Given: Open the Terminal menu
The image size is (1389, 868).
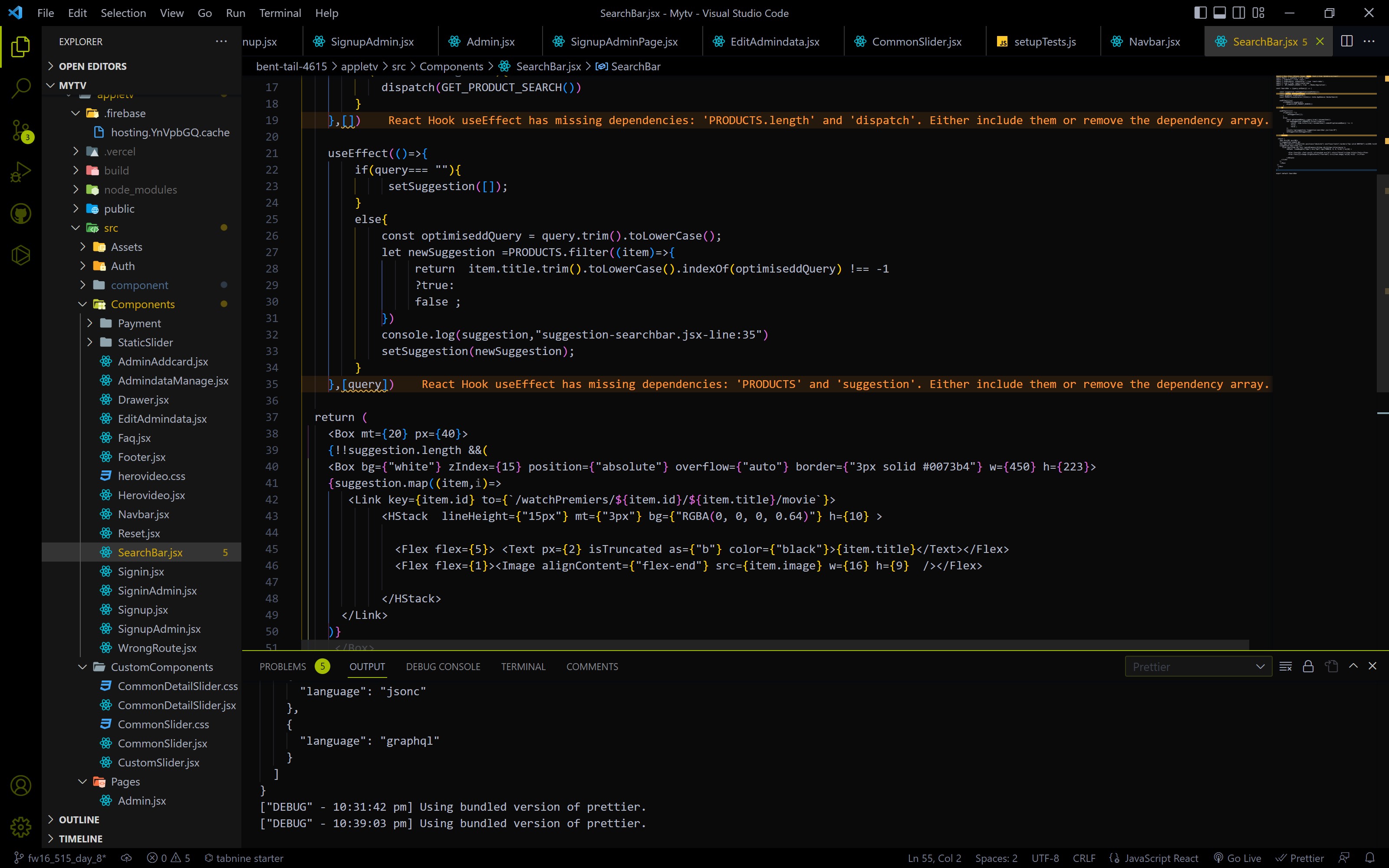Looking at the screenshot, I should click(280, 13).
